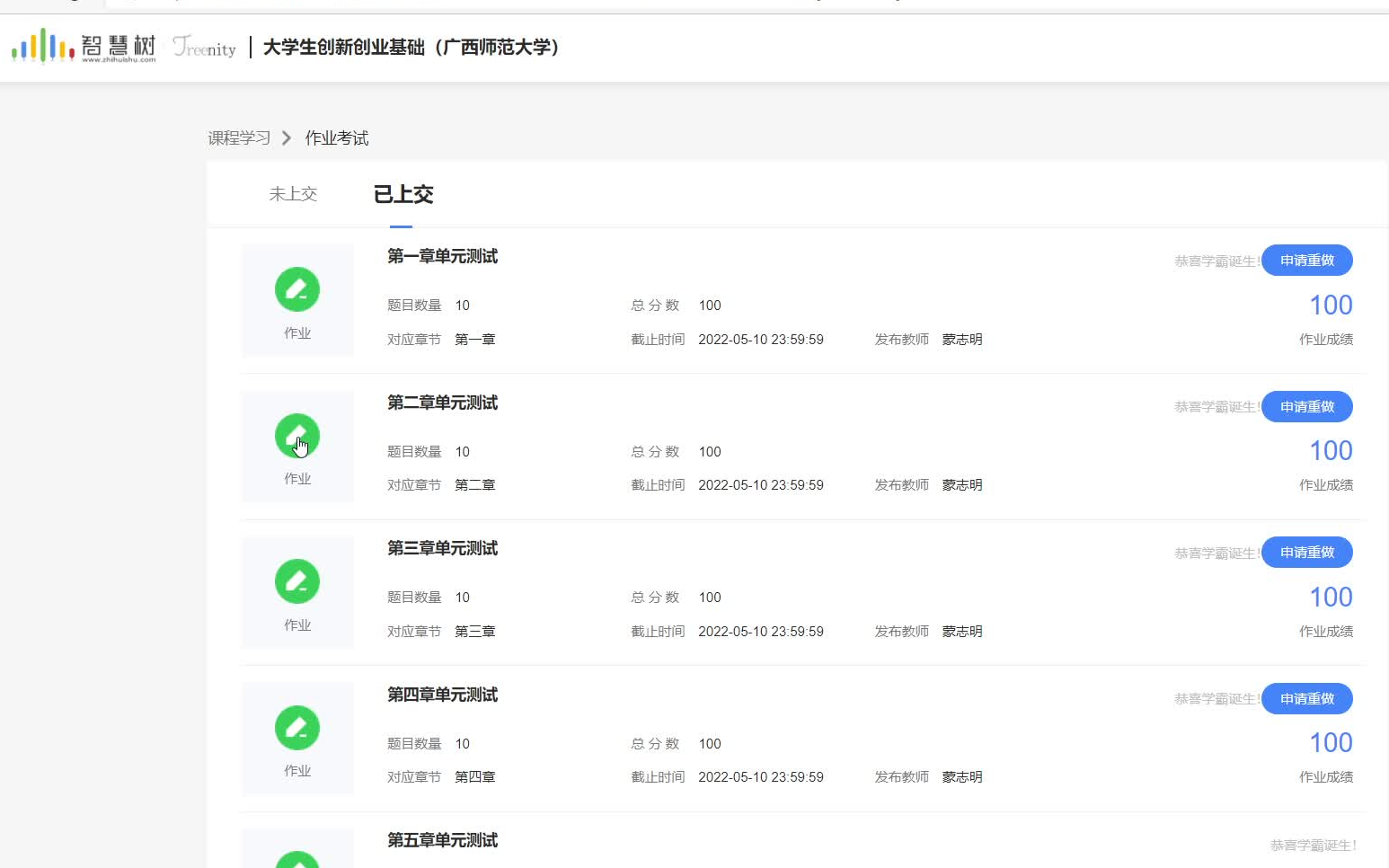1389x868 pixels.
Task: Click the 100 score of 第三章单元测试
Action: (1331, 598)
